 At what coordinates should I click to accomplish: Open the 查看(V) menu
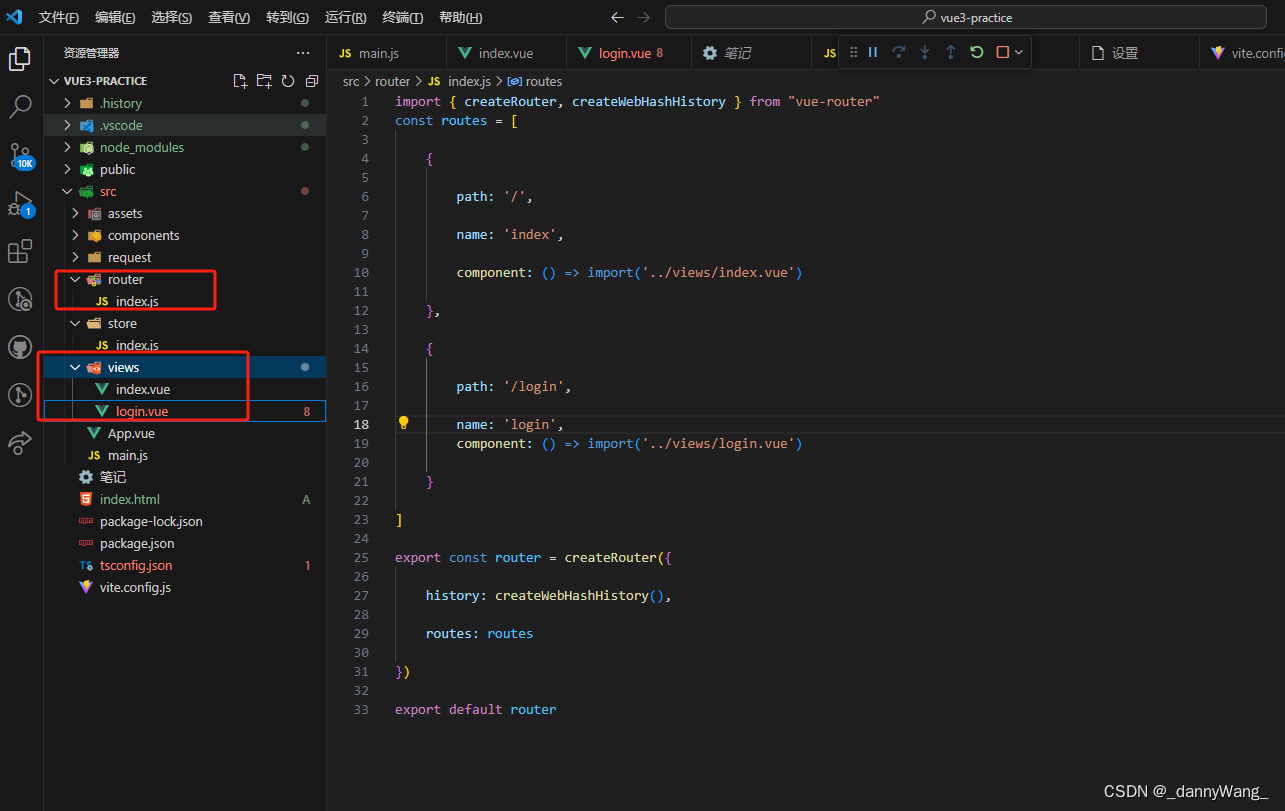pos(229,17)
